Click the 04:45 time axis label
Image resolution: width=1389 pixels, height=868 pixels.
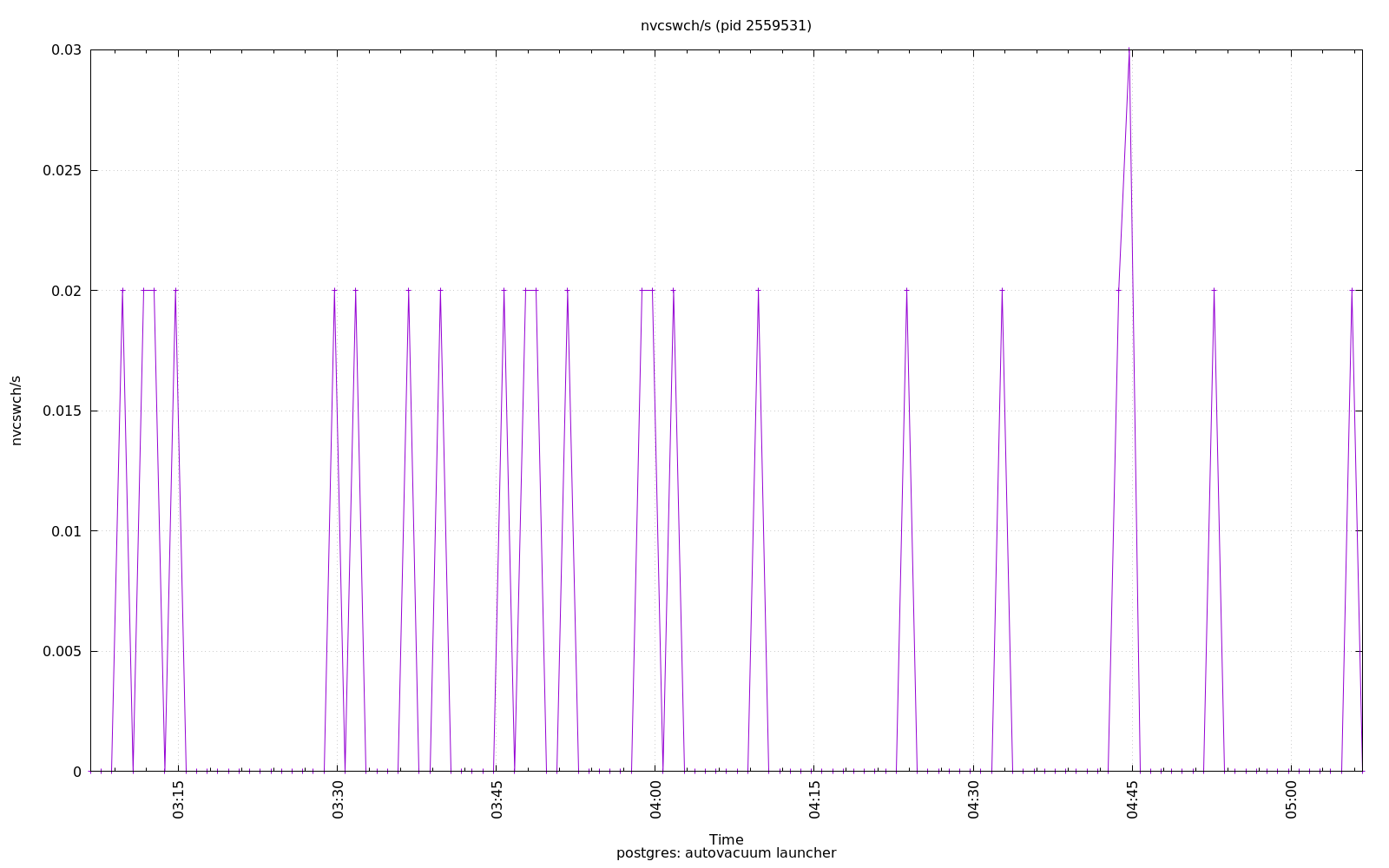coord(1132,799)
